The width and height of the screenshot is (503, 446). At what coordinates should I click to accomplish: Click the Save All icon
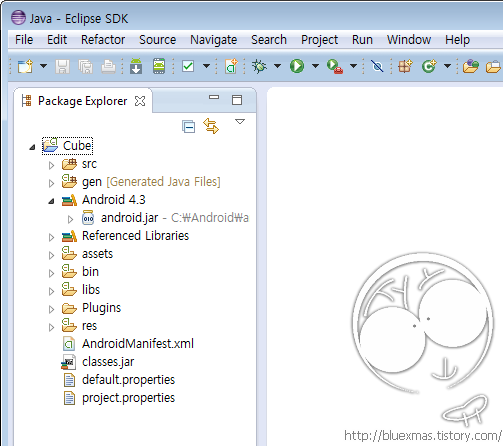pyautogui.click(x=86, y=67)
